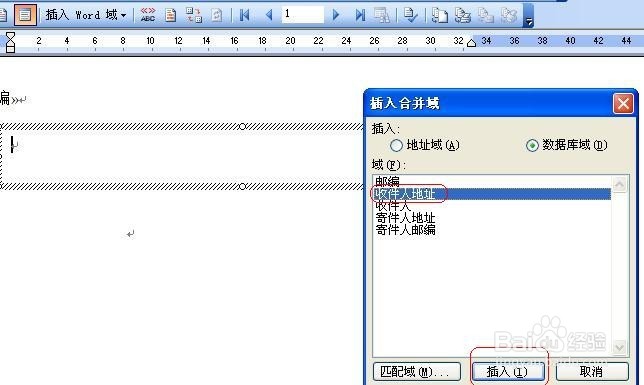Viewport: 644px width, 385px height.
Task: Click Merge to Fax icon
Action: [x=509, y=15]
